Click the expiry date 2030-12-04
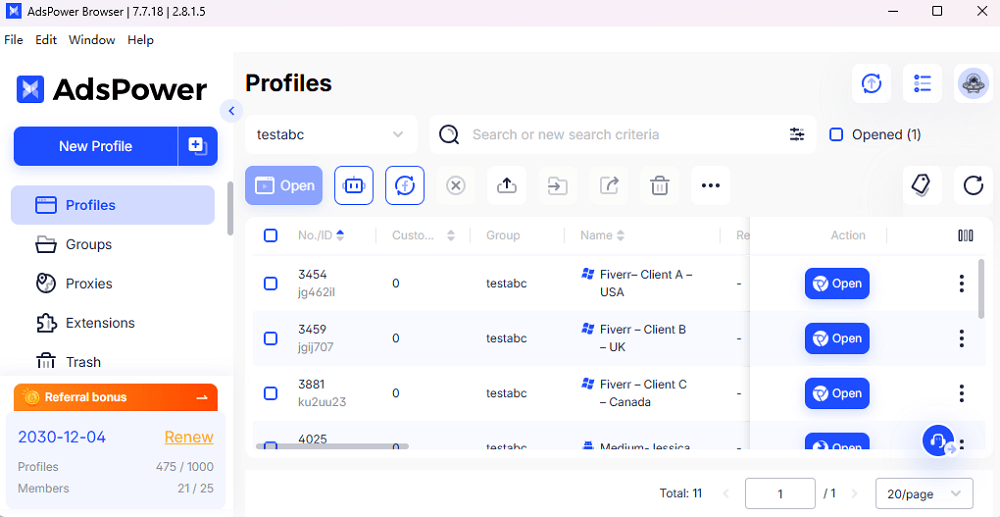This screenshot has width=1000, height=517. [x=62, y=437]
